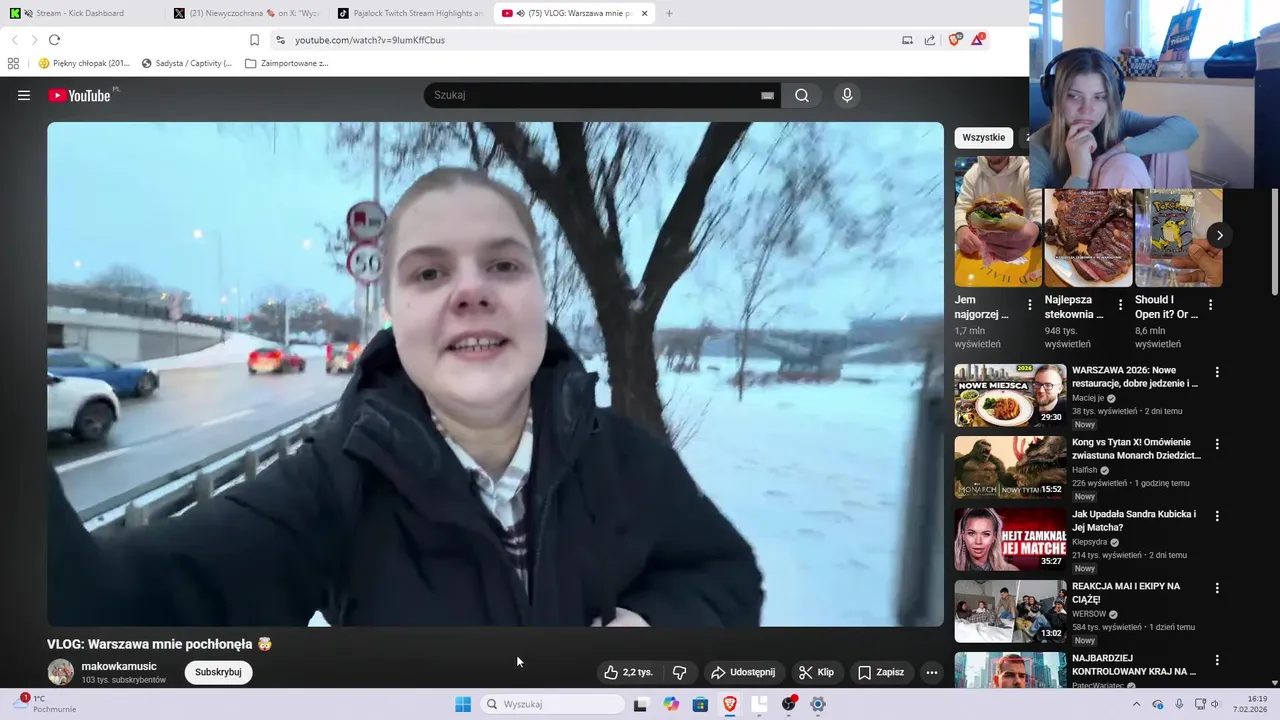The image size is (1280, 720).
Task: Open Klepsydra channel name
Action: (x=1090, y=542)
